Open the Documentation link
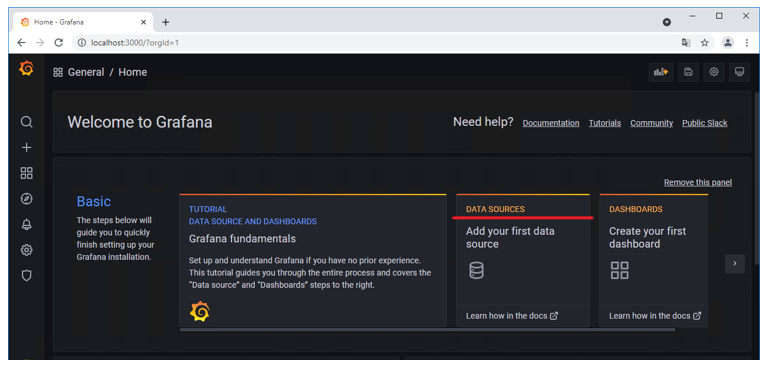771x372 pixels. [551, 123]
